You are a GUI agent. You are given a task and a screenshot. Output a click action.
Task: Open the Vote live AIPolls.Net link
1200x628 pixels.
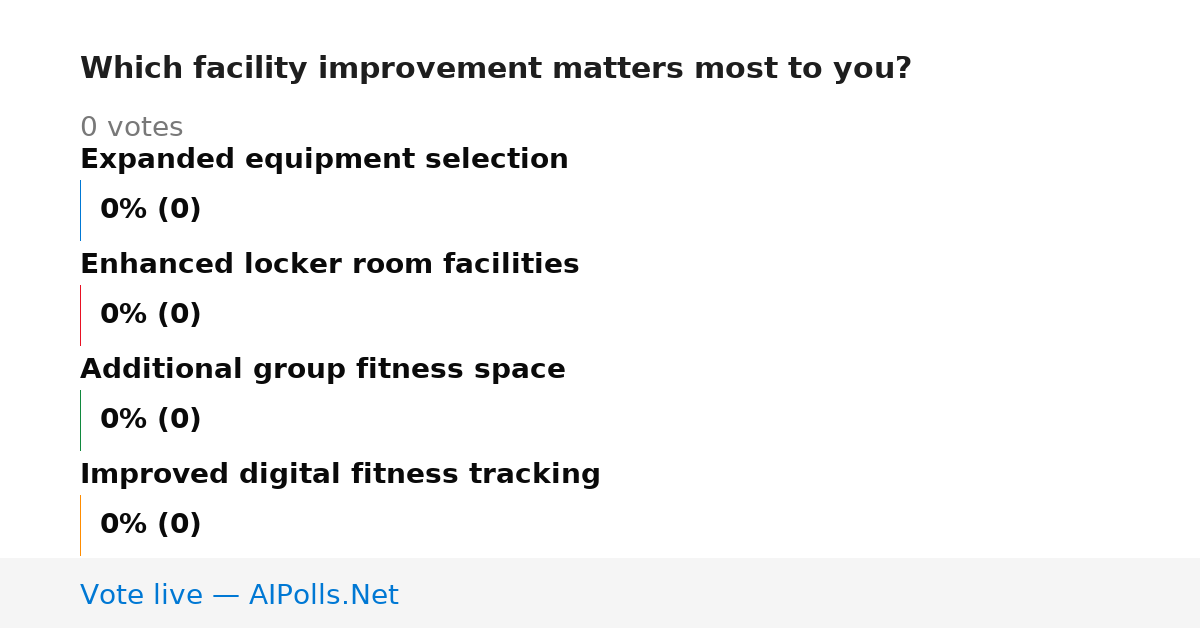239,596
